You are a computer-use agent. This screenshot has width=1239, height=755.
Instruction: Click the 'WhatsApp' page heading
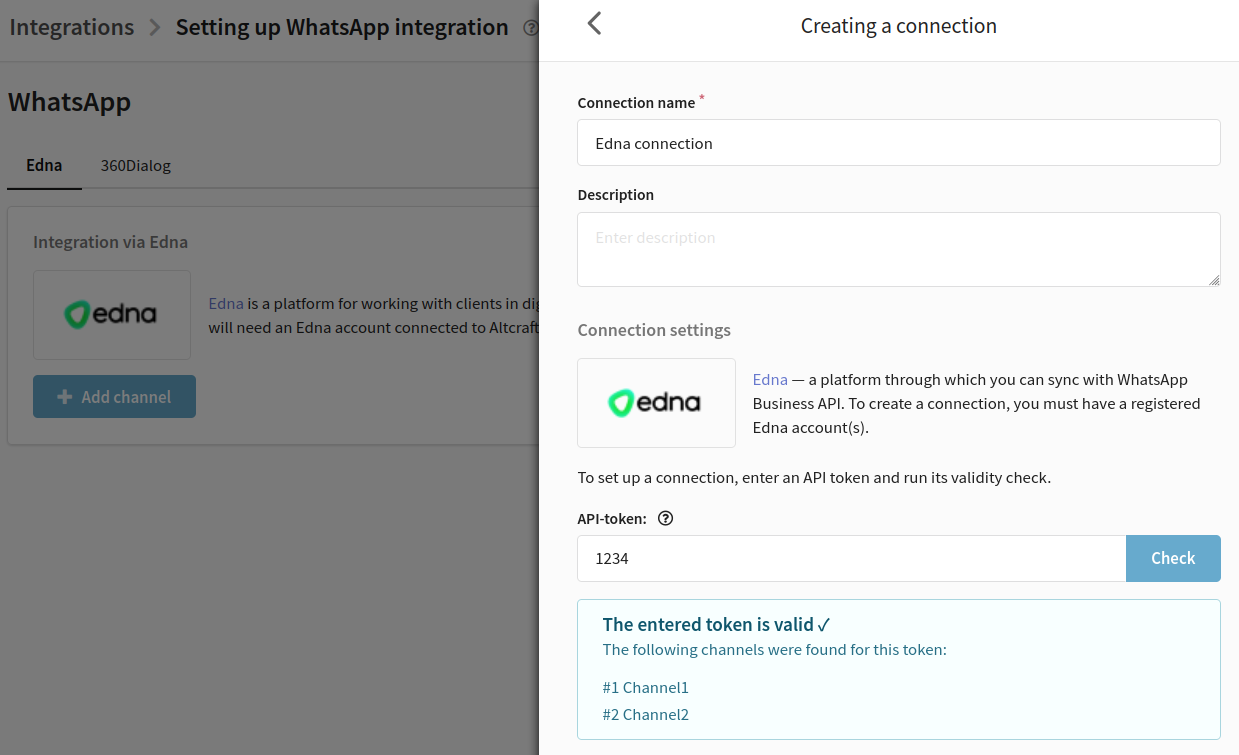click(69, 102)
